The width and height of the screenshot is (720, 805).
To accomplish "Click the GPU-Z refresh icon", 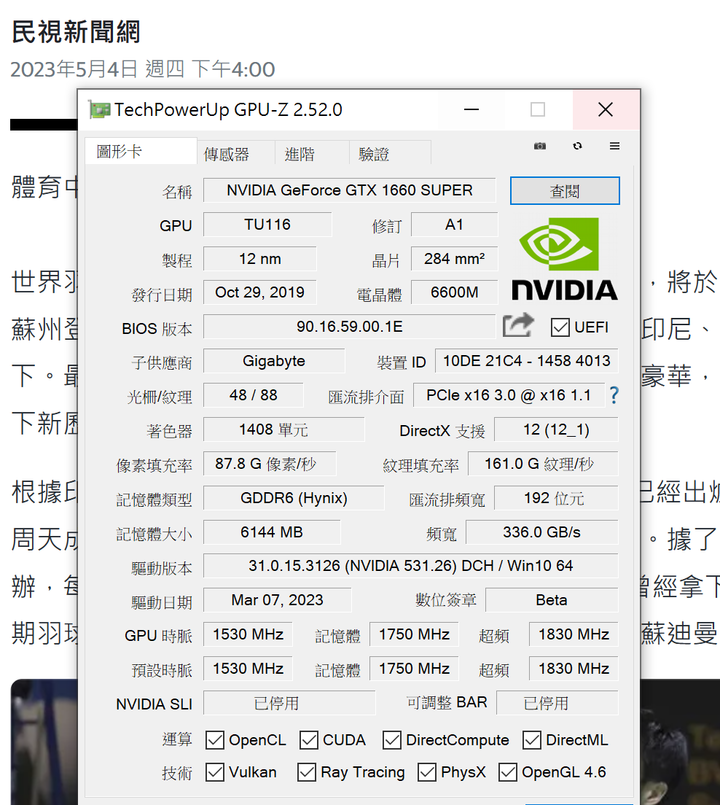I will [577, 146].
